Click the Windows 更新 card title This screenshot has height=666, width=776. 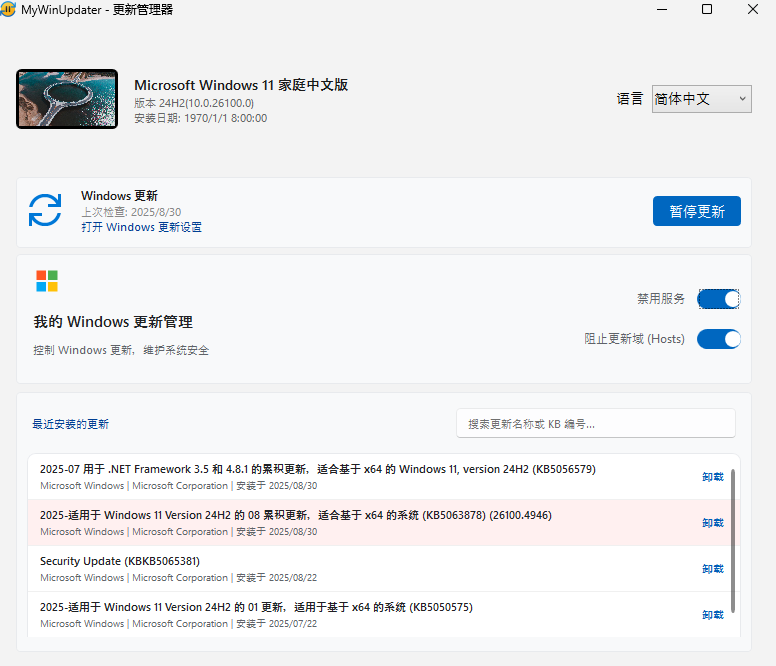119,196
